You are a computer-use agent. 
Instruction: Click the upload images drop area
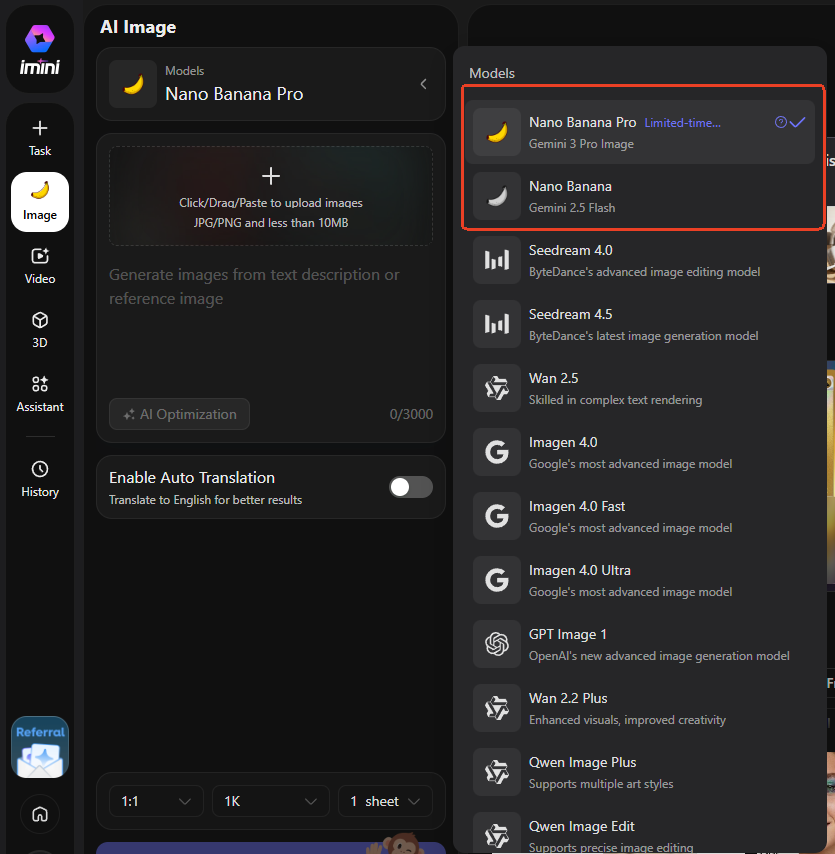(271, 196)
